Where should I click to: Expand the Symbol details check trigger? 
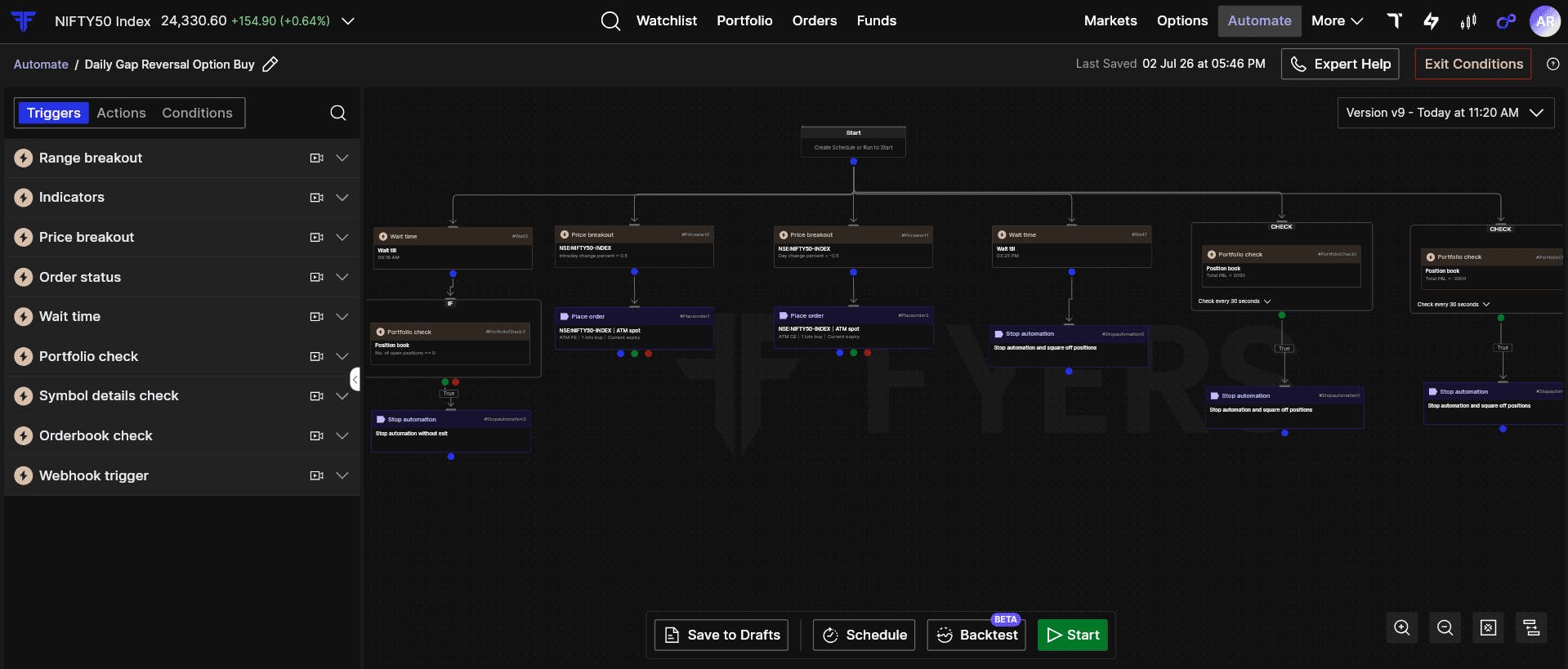pyautogui.click(x=342, y=396)
